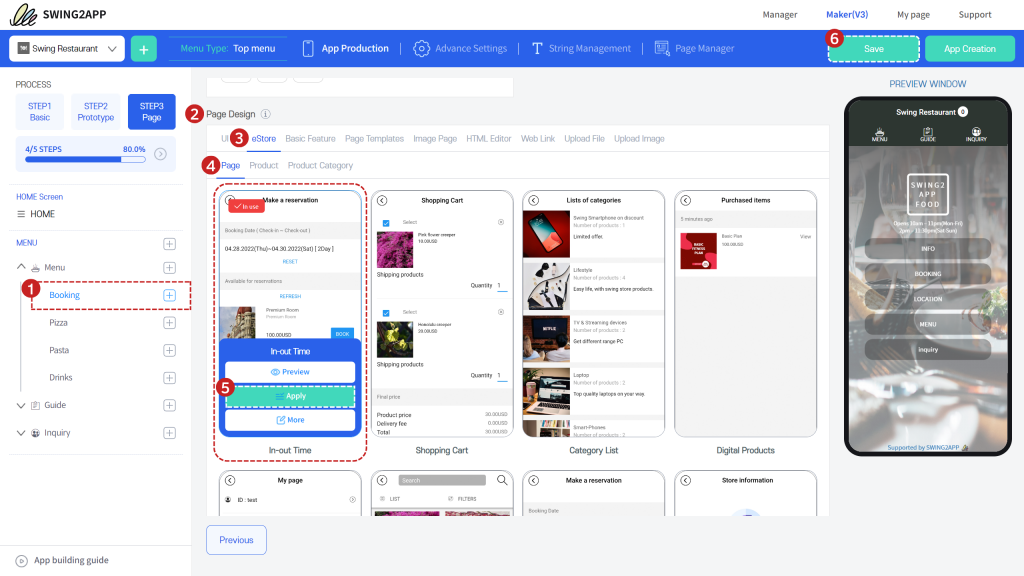Open the Image Page tab
This screenshot has width=1024, height=576.
tap(435, 138)
